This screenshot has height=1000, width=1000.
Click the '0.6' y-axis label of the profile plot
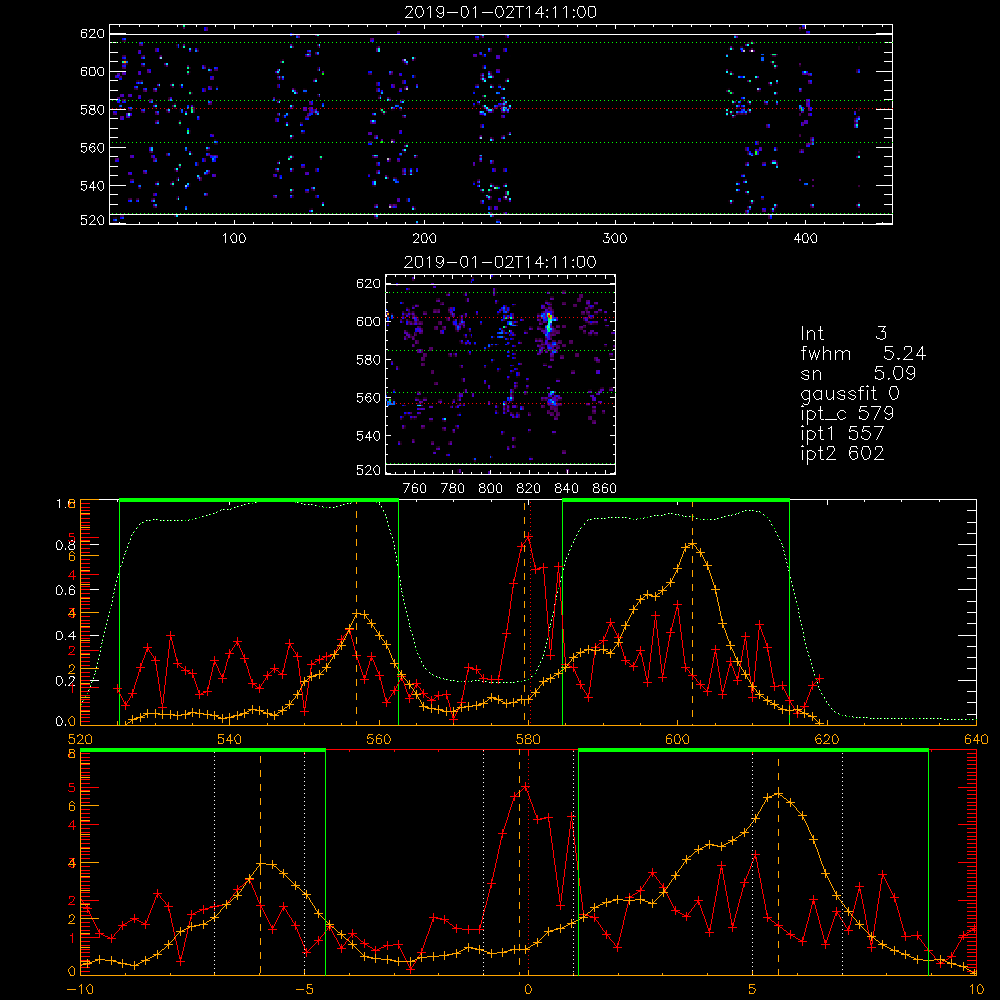point(65,590)
